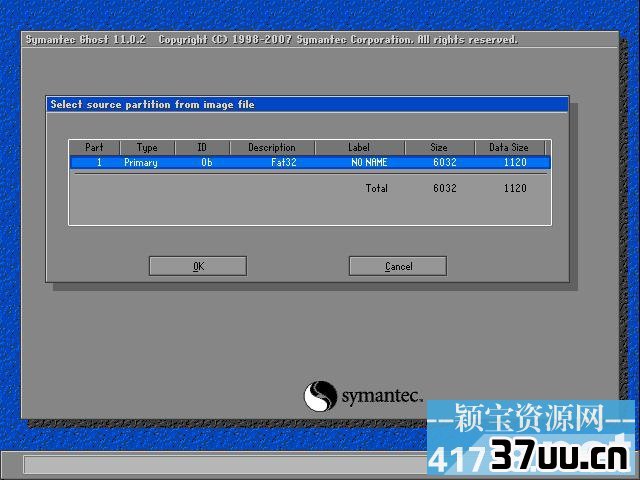640x480 pixels.
Task: Confirm selection with the OK button
Action: click(198, 266)
